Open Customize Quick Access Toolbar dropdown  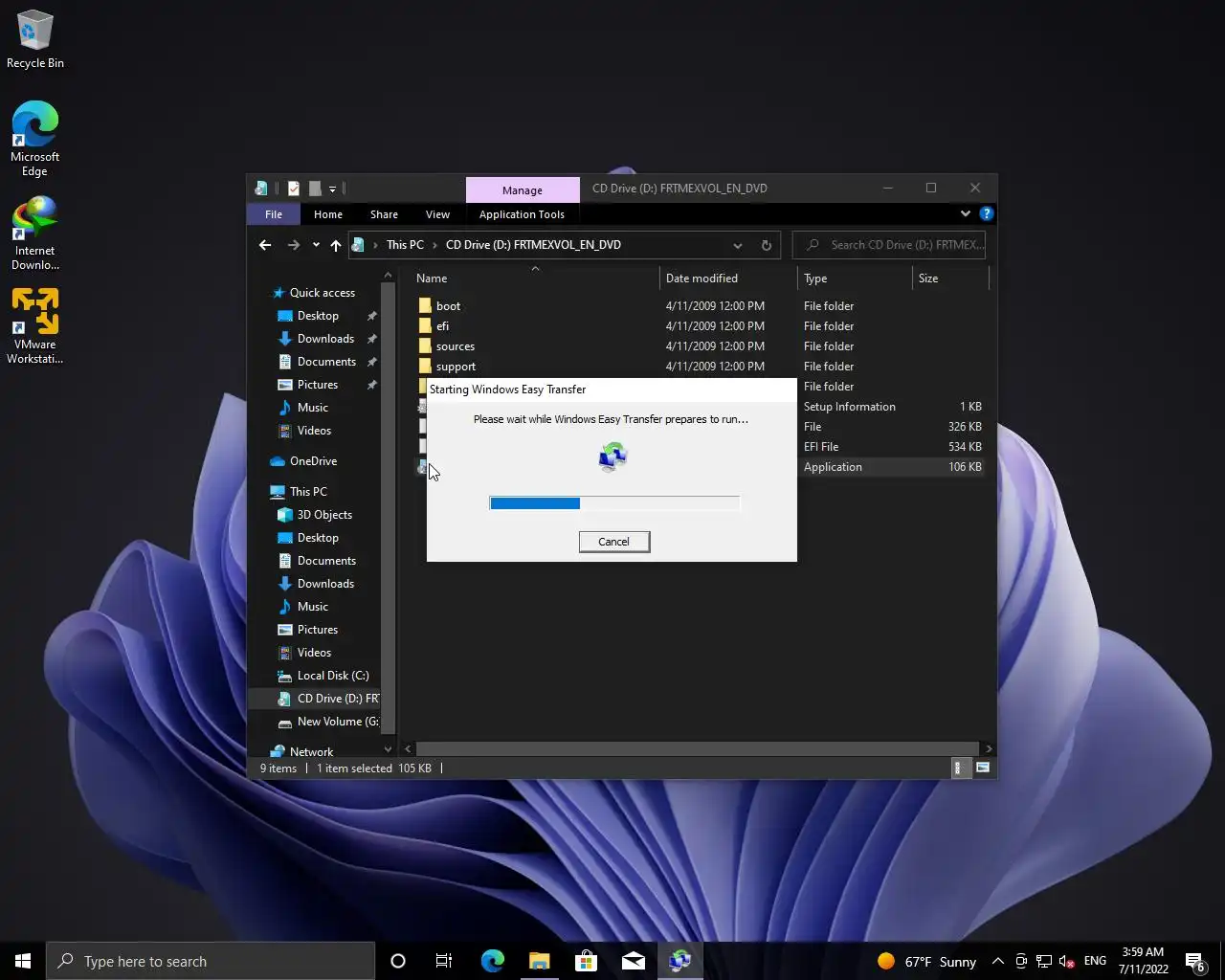[333, 189]
